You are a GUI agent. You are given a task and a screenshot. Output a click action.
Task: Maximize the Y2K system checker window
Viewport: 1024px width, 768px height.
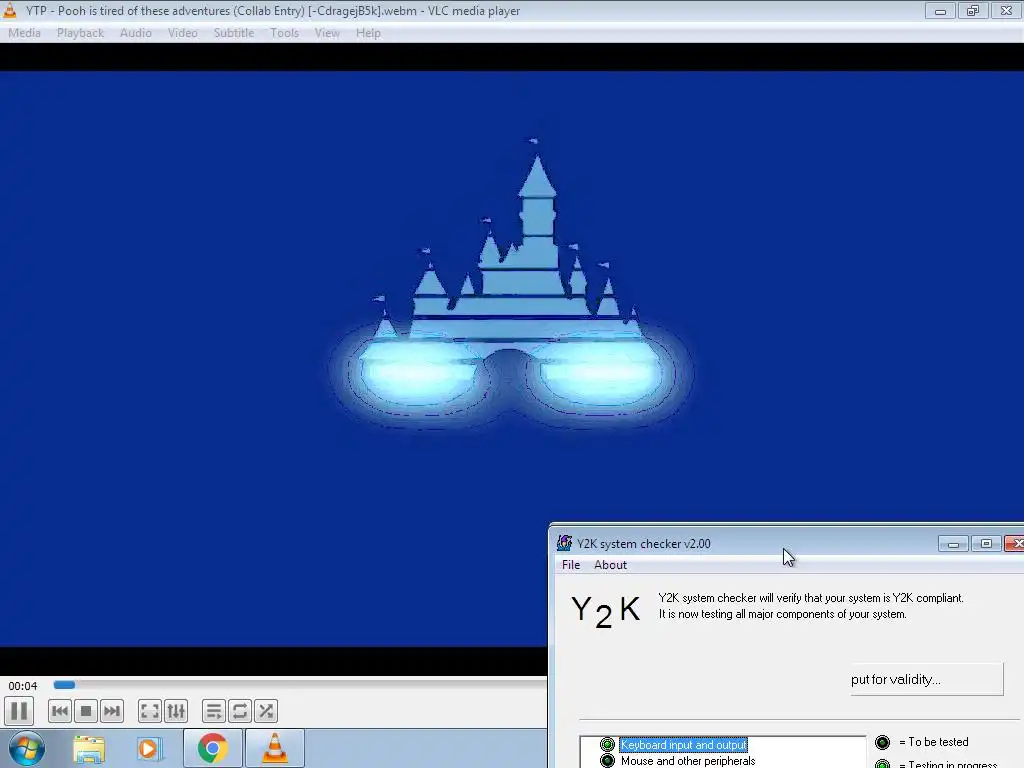coord(986,543)
